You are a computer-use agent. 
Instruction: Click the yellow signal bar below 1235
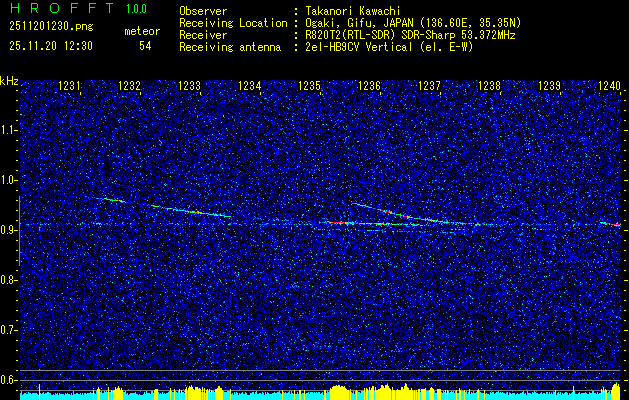pyautogui.click(x=340, y=392)
